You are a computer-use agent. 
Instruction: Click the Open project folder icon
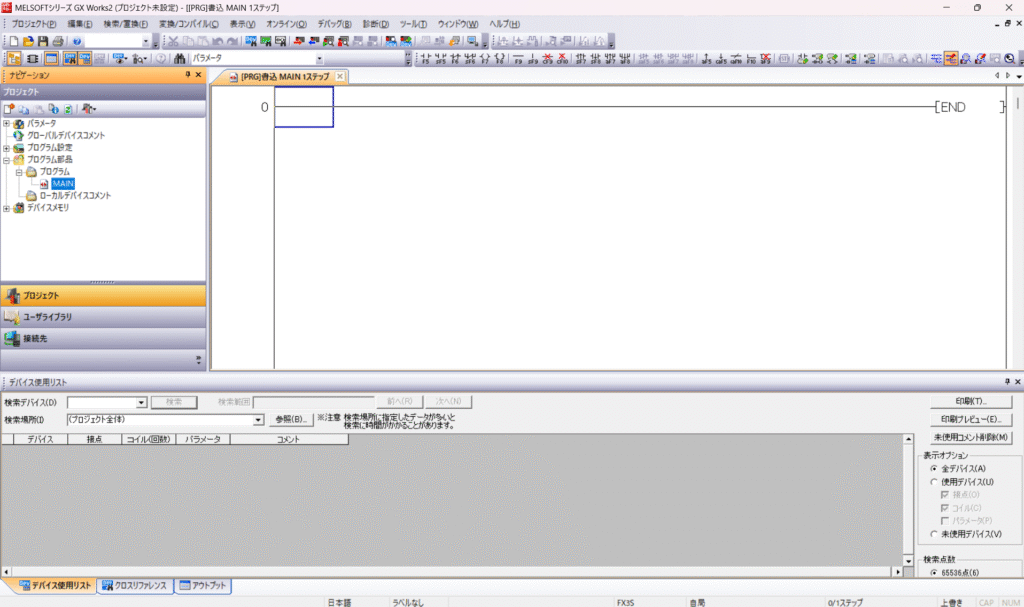click(28, 41)
